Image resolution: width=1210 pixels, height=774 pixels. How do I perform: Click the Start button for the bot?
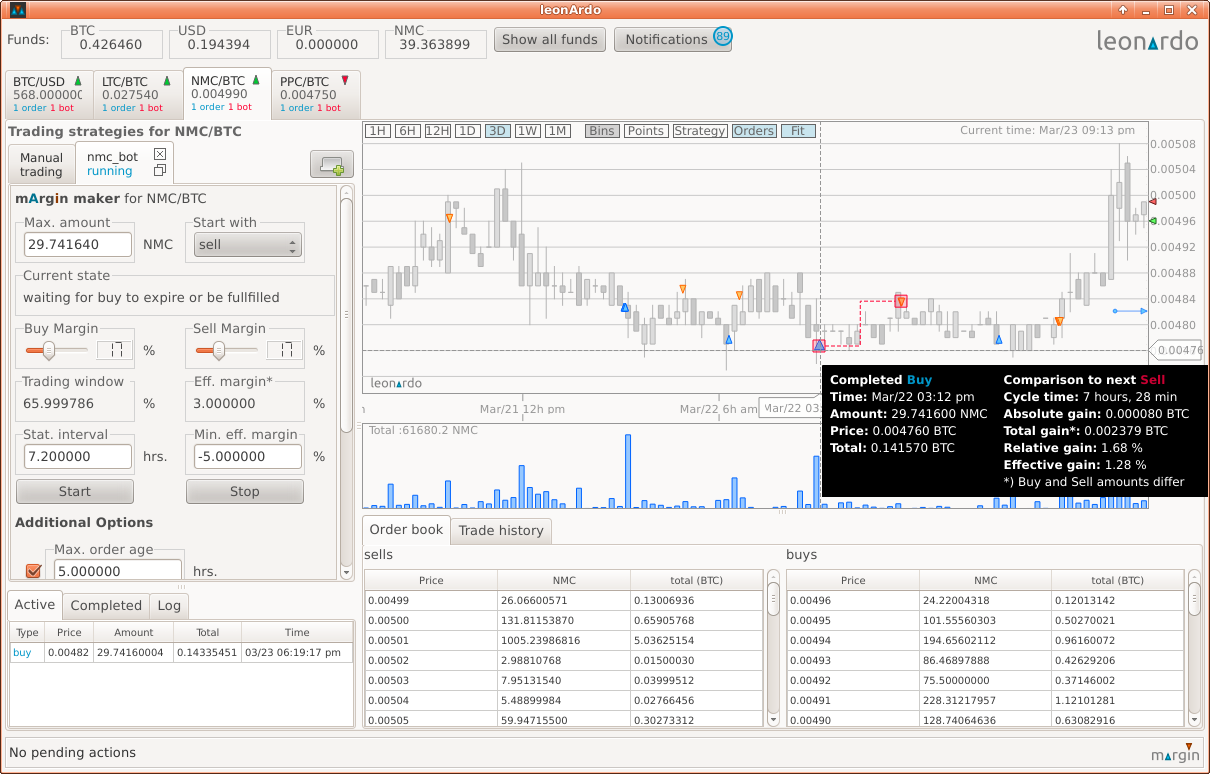pyautogui.click(x=75, y=491)
